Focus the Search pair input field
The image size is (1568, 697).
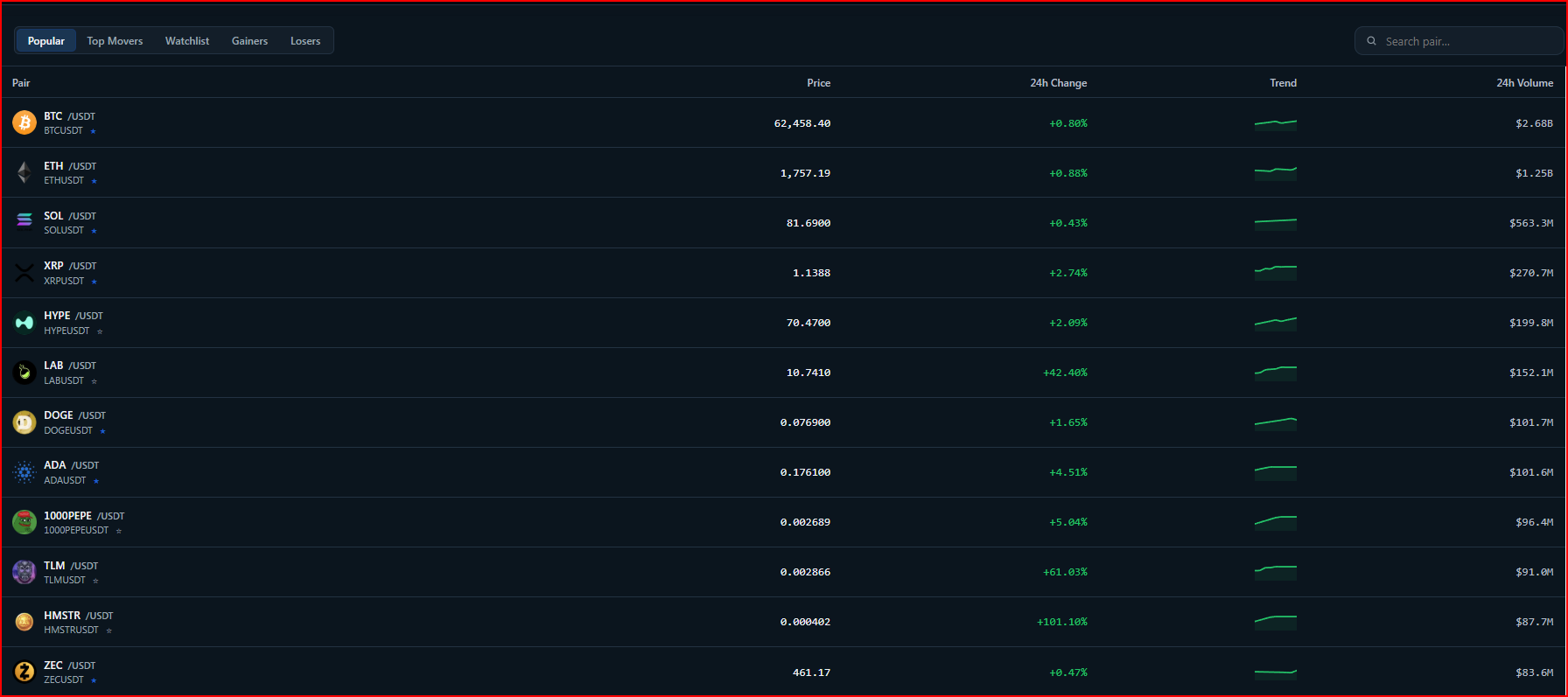point(1459,41)
